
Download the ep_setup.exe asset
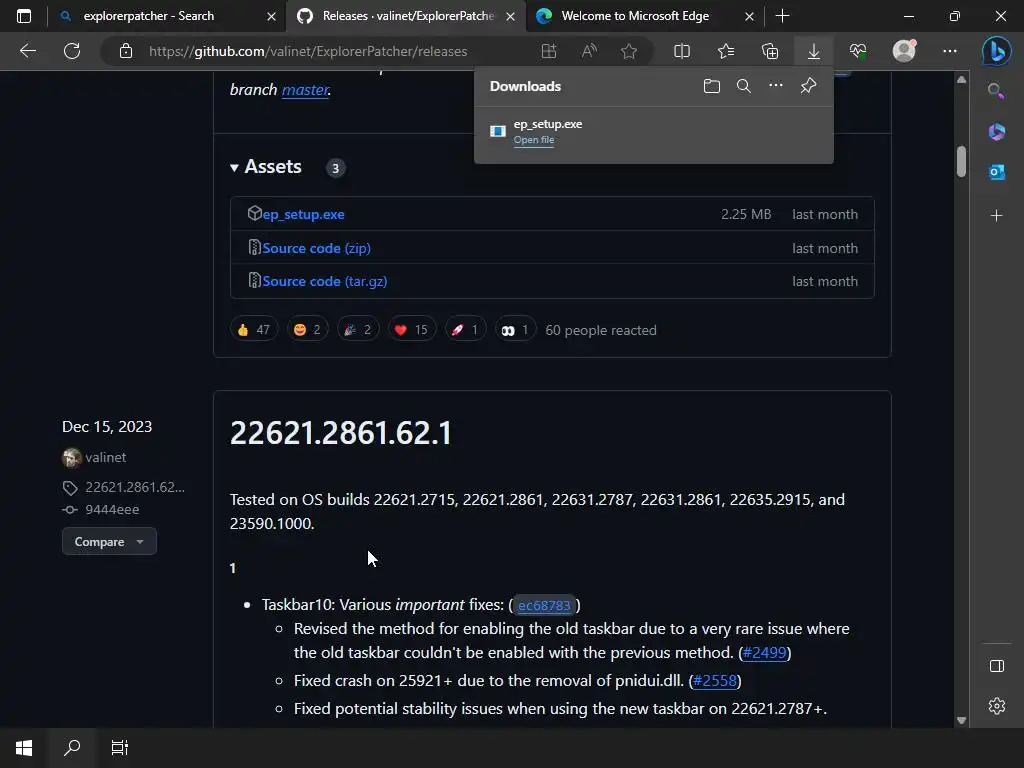pyautogui.click(x=303, y=214)
